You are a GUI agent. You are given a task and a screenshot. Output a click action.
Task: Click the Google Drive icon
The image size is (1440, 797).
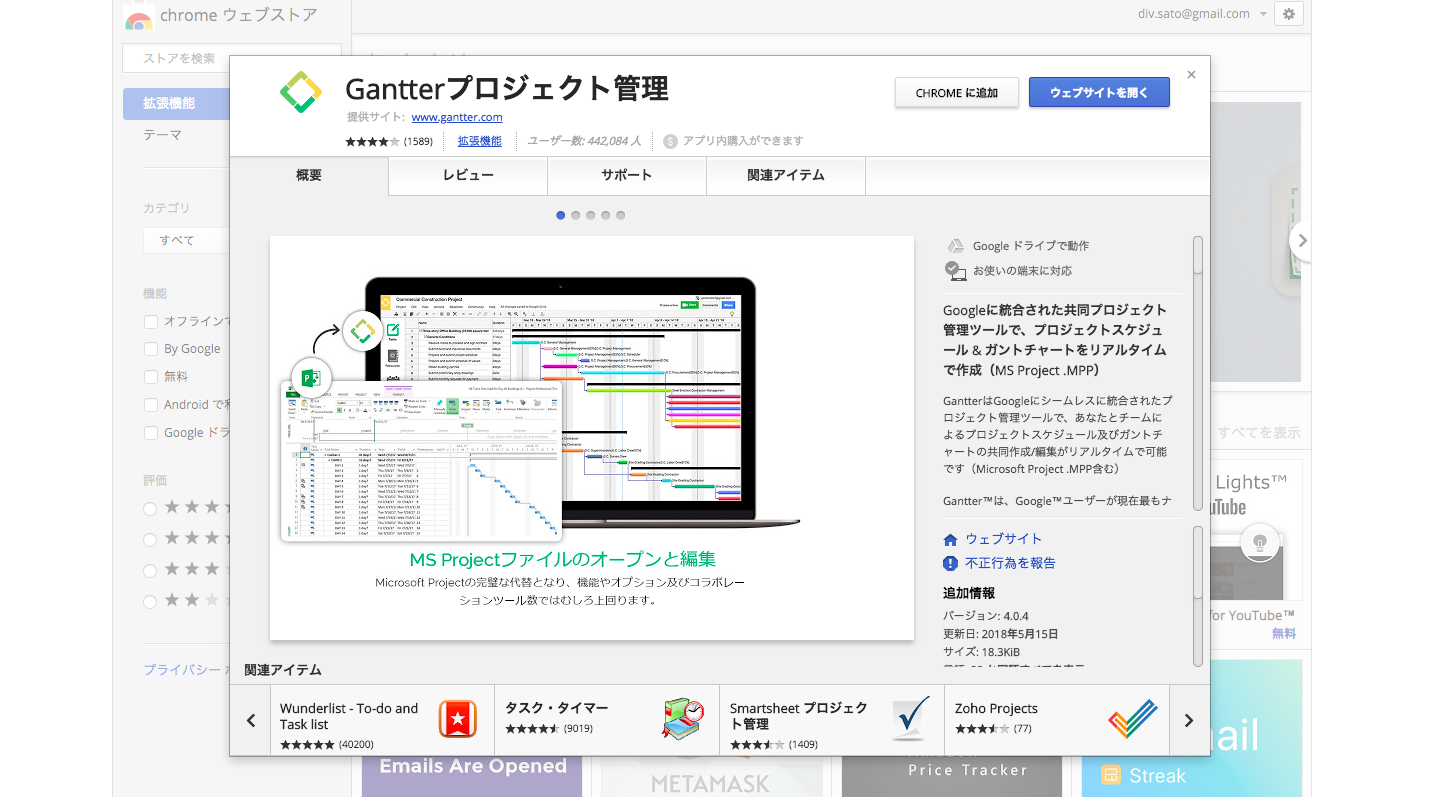955,246
